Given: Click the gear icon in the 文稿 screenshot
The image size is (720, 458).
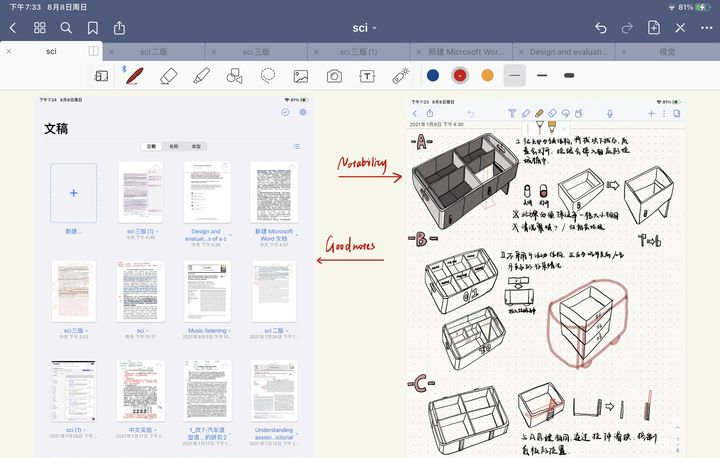Looking at the screenshot, I should (303, 112).
